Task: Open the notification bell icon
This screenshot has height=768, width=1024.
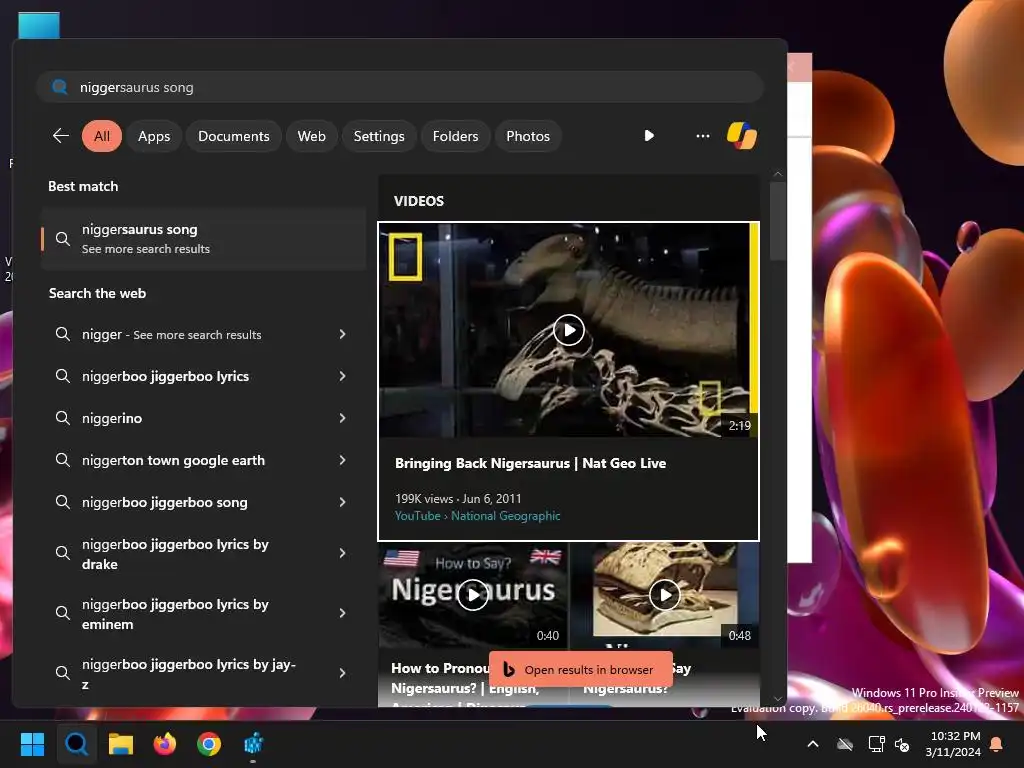Action: 997,744
